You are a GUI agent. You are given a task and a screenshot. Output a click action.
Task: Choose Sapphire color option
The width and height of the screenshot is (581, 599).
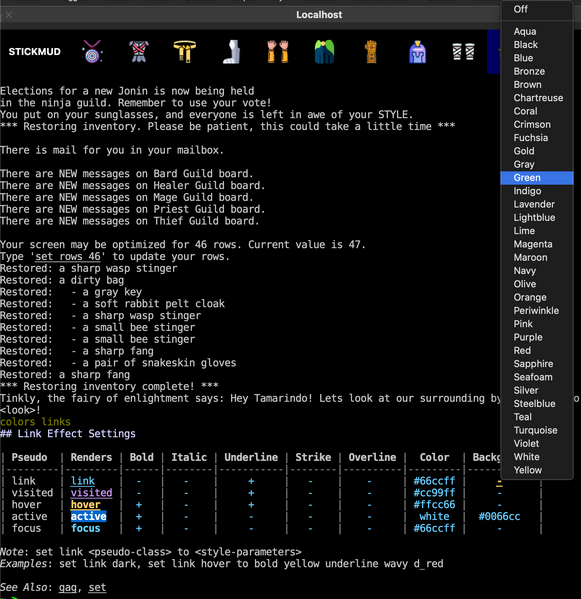coord(537,364)
